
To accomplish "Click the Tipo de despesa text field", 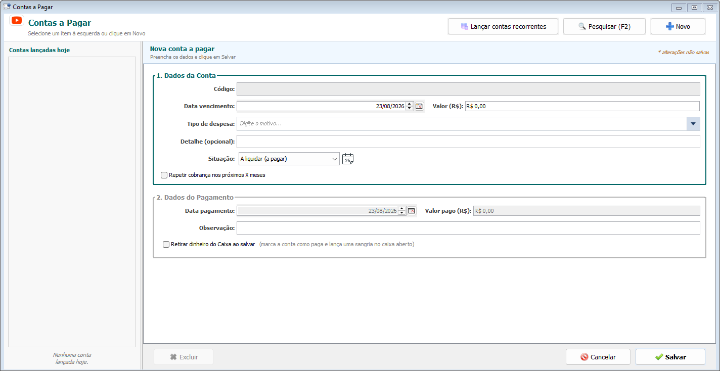I will [461, 124].
